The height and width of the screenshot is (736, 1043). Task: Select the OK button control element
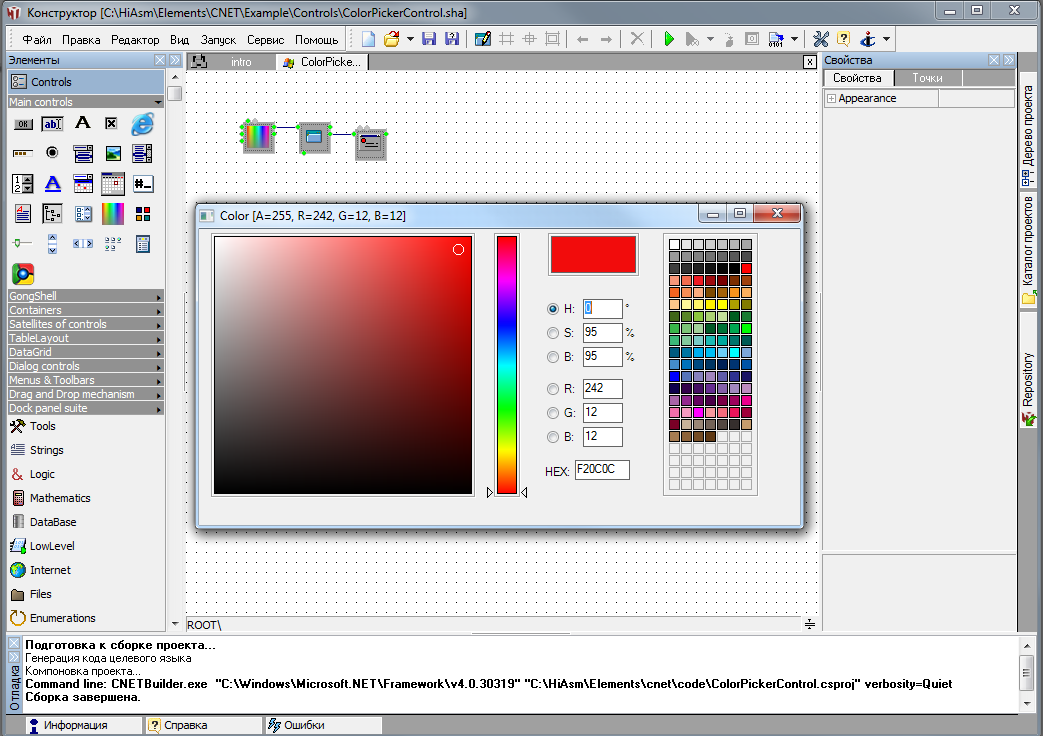[x=22, y=124]
